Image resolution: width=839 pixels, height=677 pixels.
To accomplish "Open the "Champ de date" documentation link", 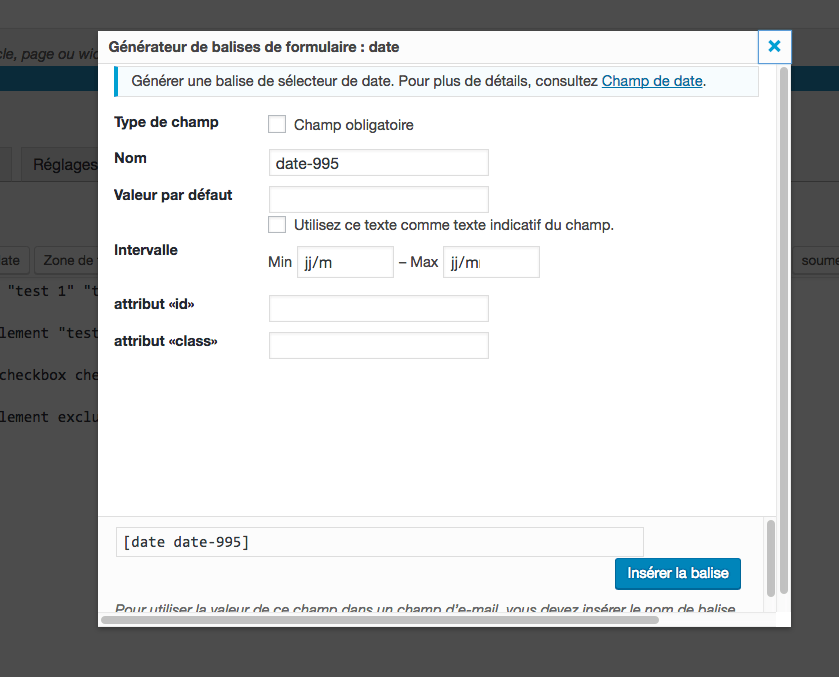I will tap(652, 81).
